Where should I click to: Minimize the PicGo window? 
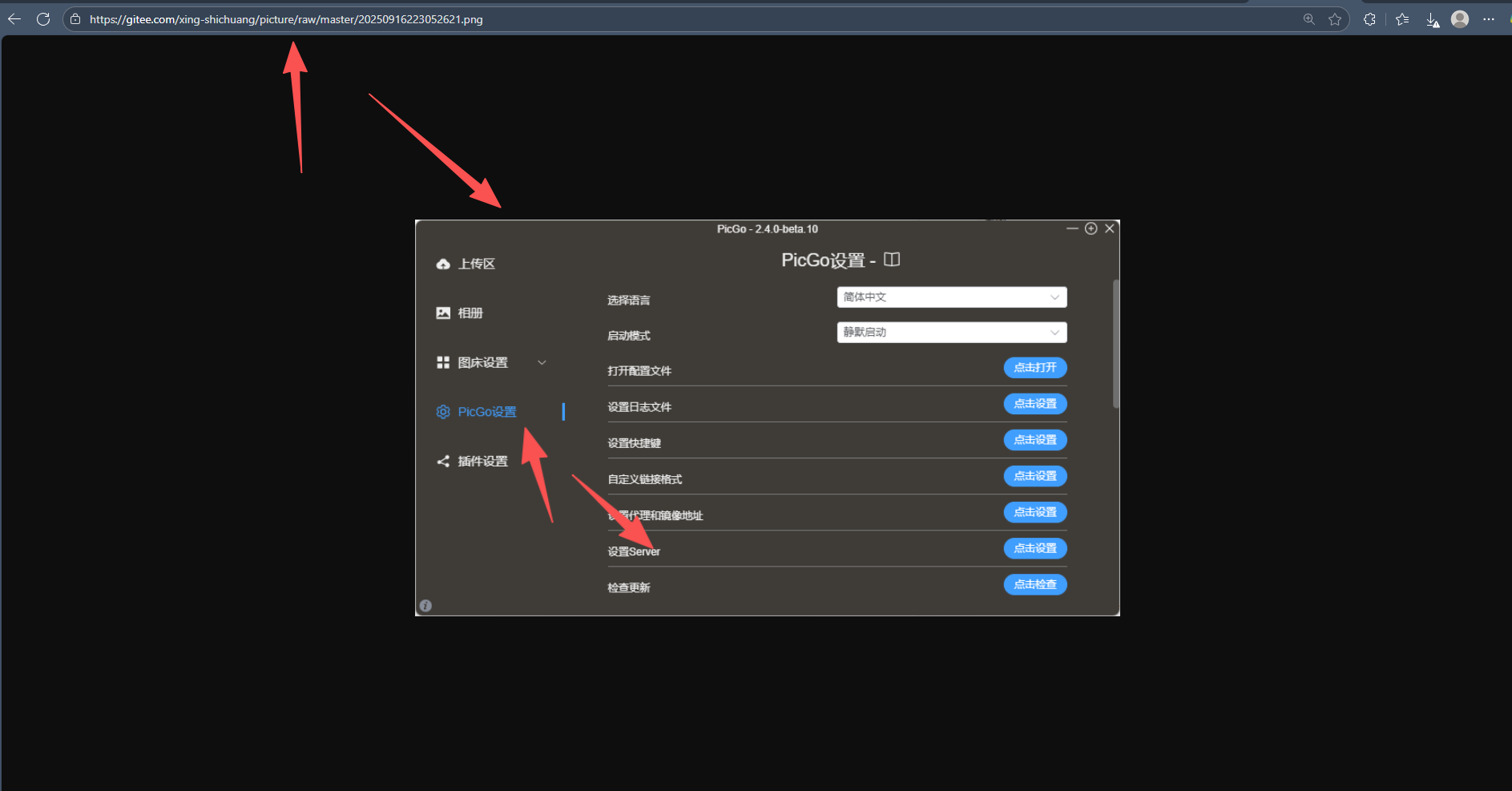(1072, 228)
